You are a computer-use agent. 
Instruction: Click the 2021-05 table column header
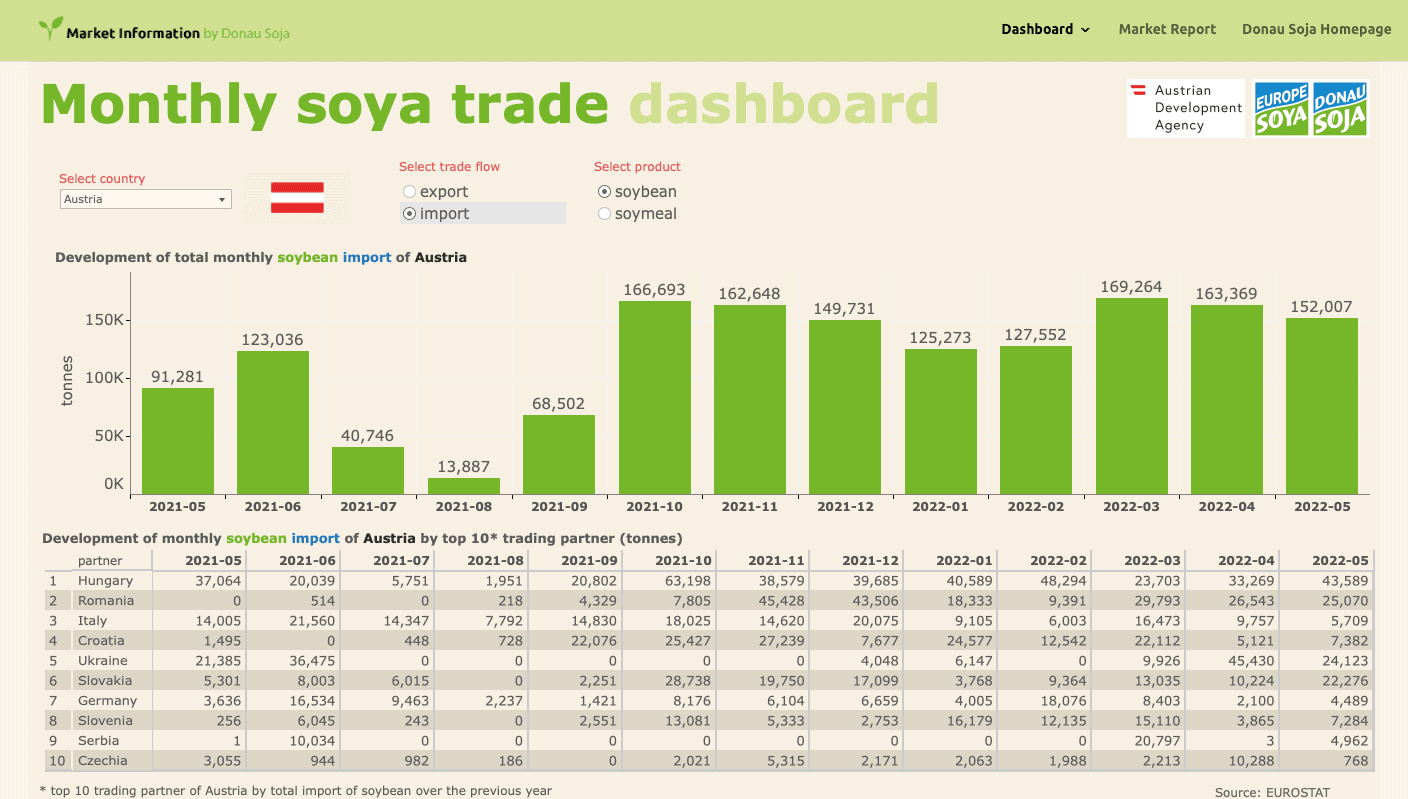[x=213, y=561]
